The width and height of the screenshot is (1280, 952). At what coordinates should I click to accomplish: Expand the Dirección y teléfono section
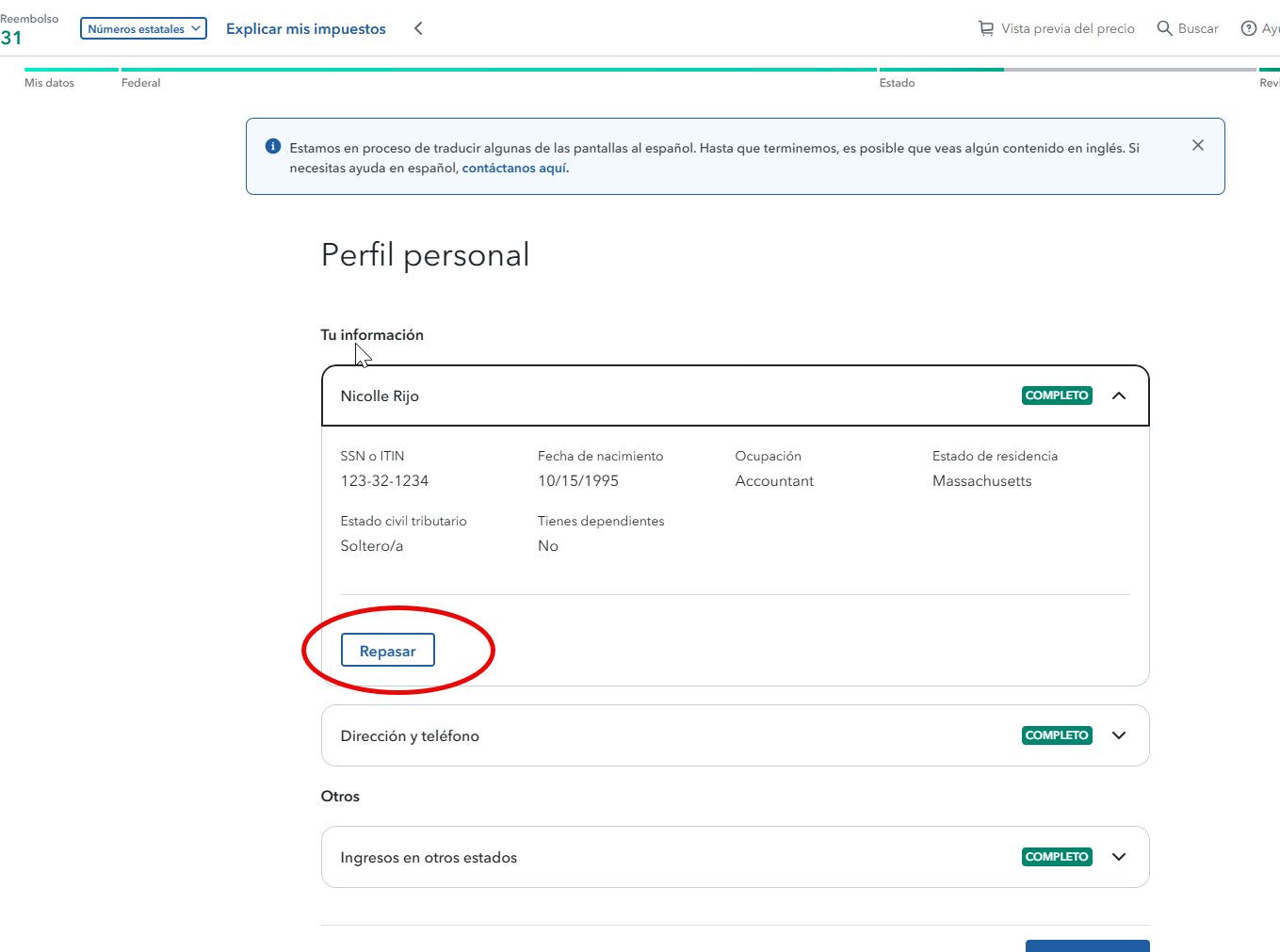point(1119,735)
